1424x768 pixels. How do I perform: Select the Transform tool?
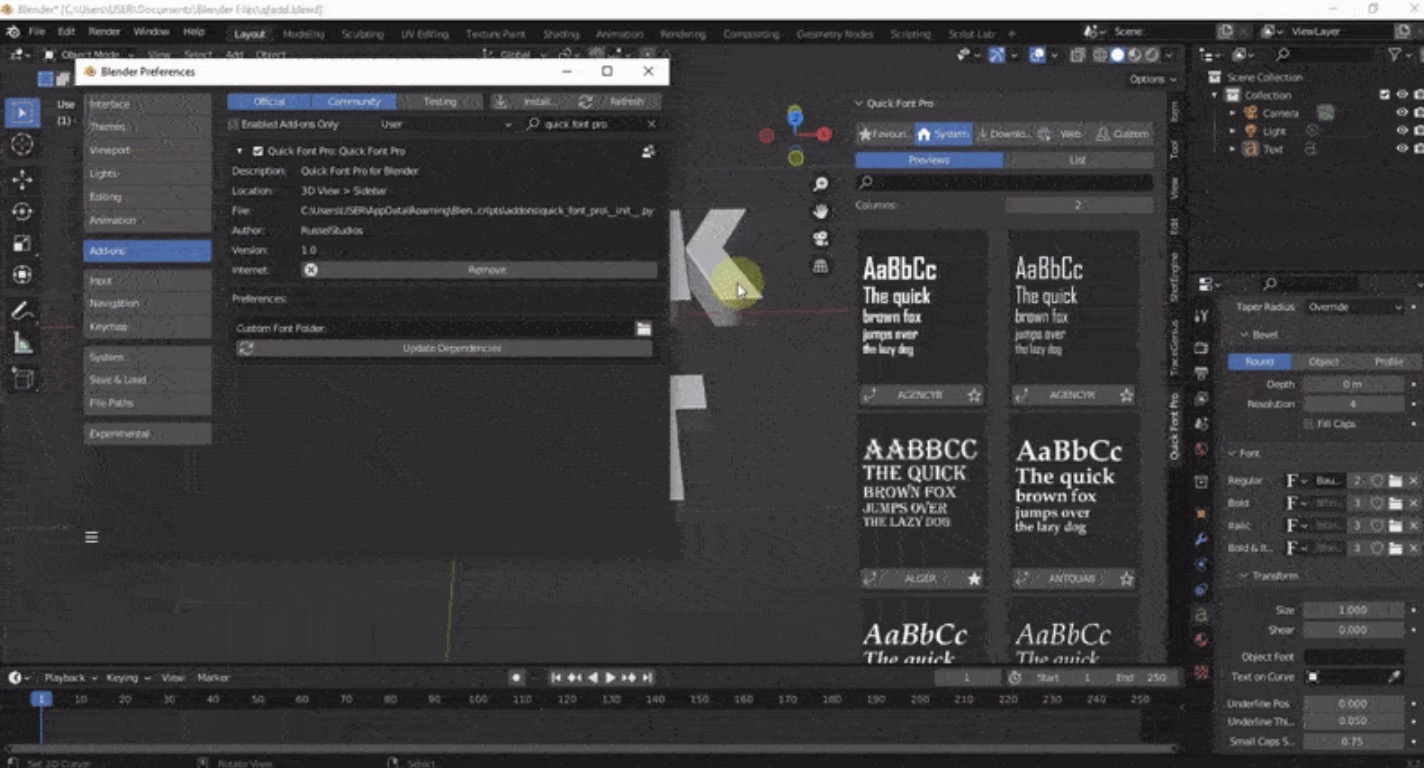point(22,275)
